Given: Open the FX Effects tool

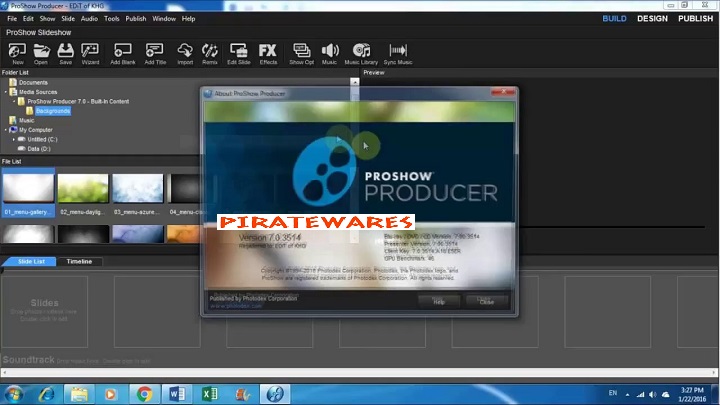Looking at the screenshot, I should (268, 54).
